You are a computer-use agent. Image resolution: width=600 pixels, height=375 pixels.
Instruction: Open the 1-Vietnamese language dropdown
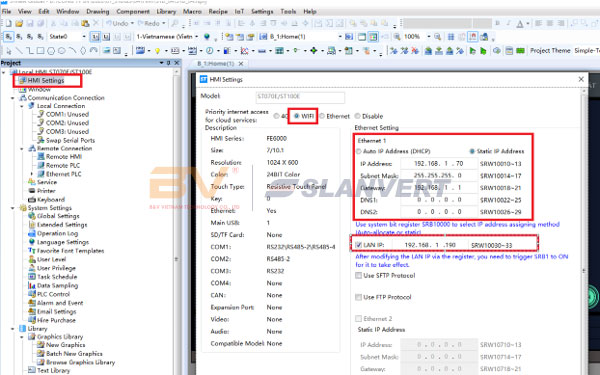[x=197, y=37]
